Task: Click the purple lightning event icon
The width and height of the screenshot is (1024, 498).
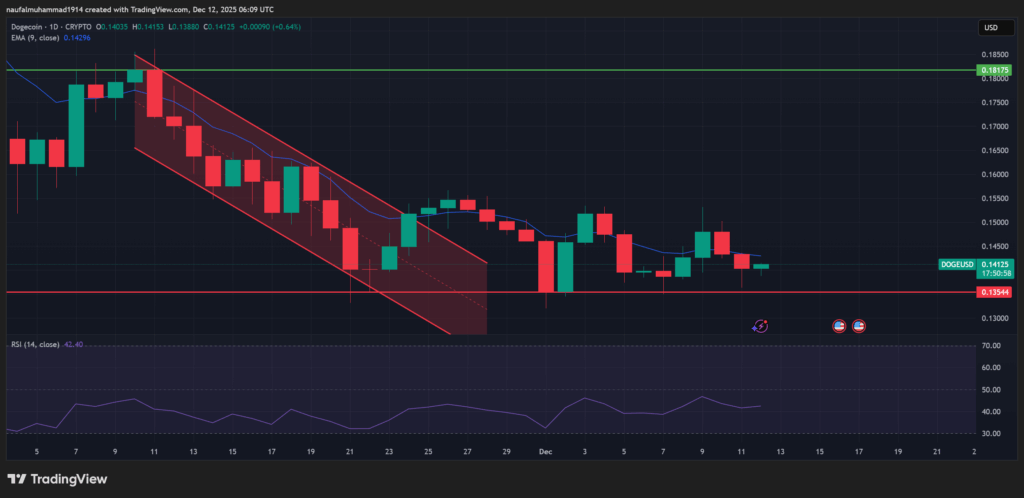Action: pos(760,325)
